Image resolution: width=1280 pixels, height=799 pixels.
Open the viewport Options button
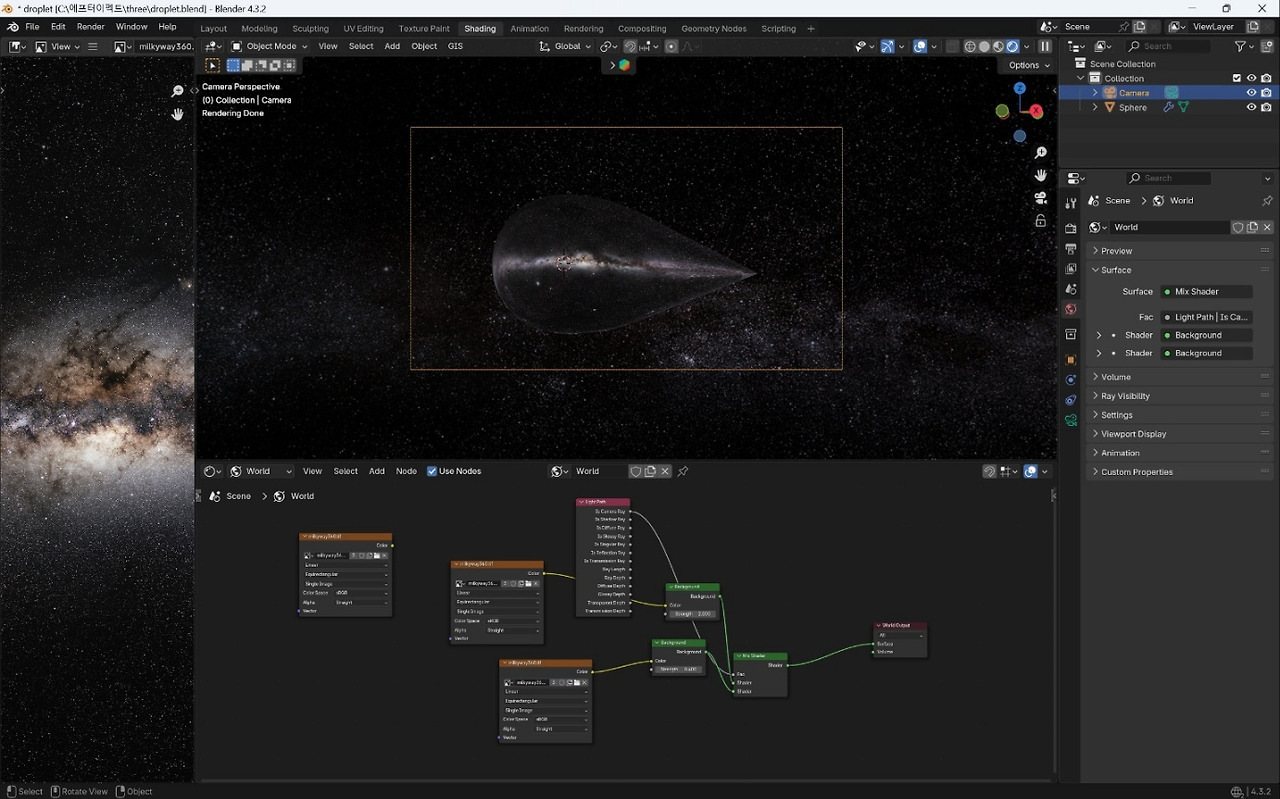[x=1027, y=65]
